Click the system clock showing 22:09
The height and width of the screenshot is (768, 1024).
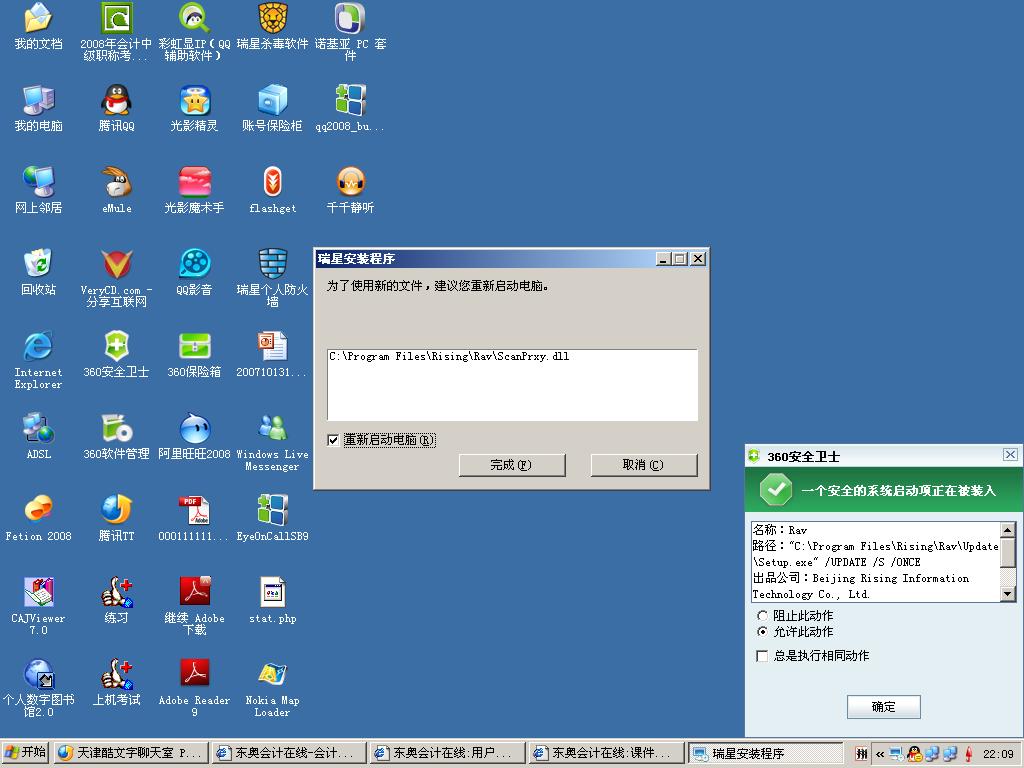[999, 754]
